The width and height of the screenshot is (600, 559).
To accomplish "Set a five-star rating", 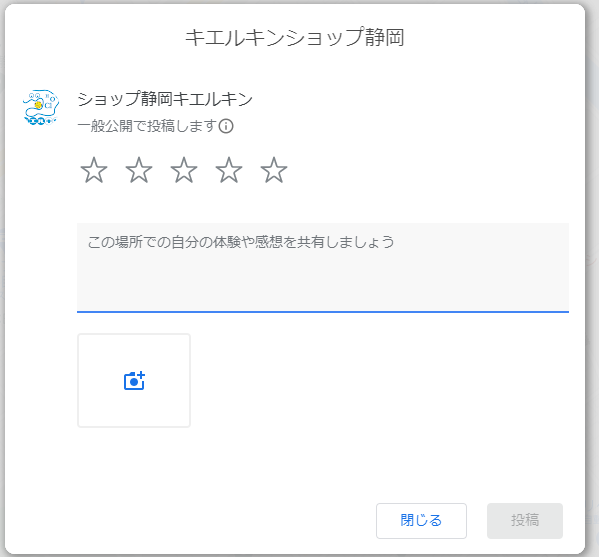I will point(274,170).
